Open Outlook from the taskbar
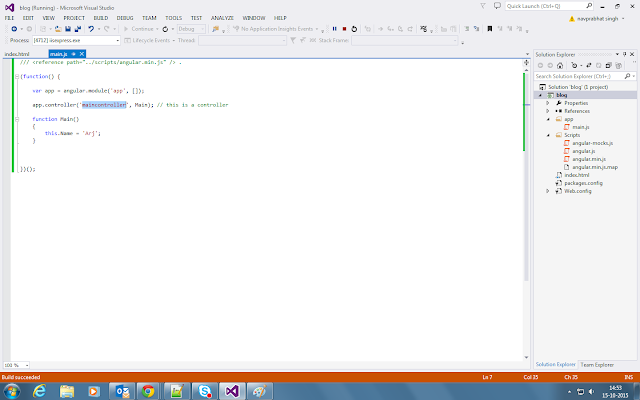This screenshot has height=400, width=640. (x=122, y=391)
